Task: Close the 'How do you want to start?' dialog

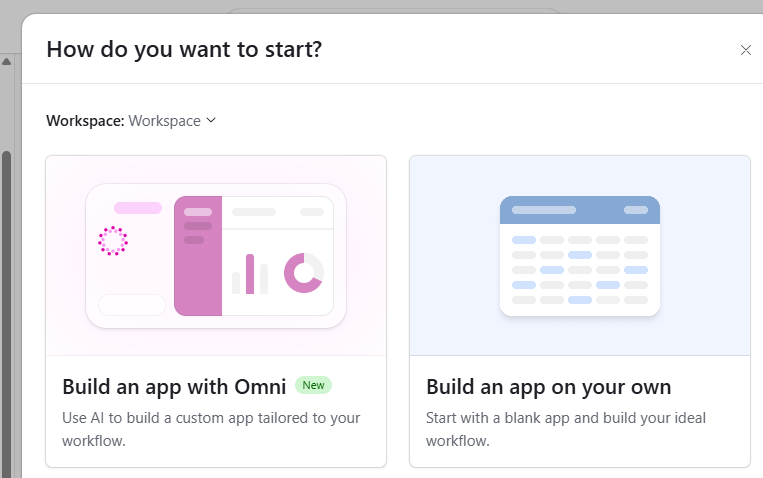Action: click(745, 50)
